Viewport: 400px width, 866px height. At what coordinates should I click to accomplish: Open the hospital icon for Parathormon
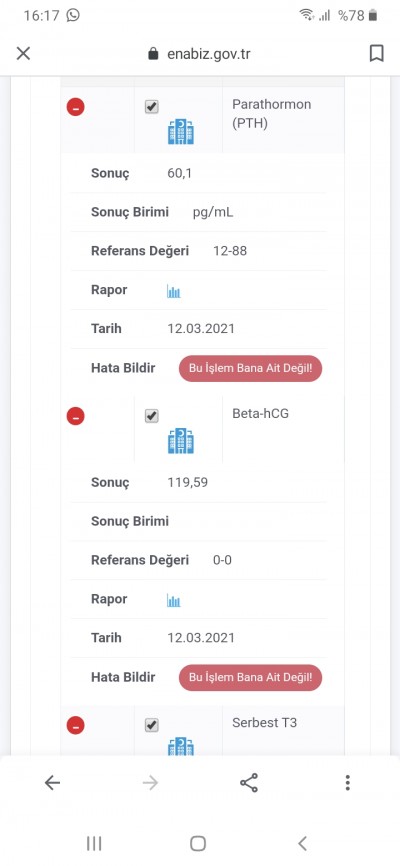click(181, 132)
